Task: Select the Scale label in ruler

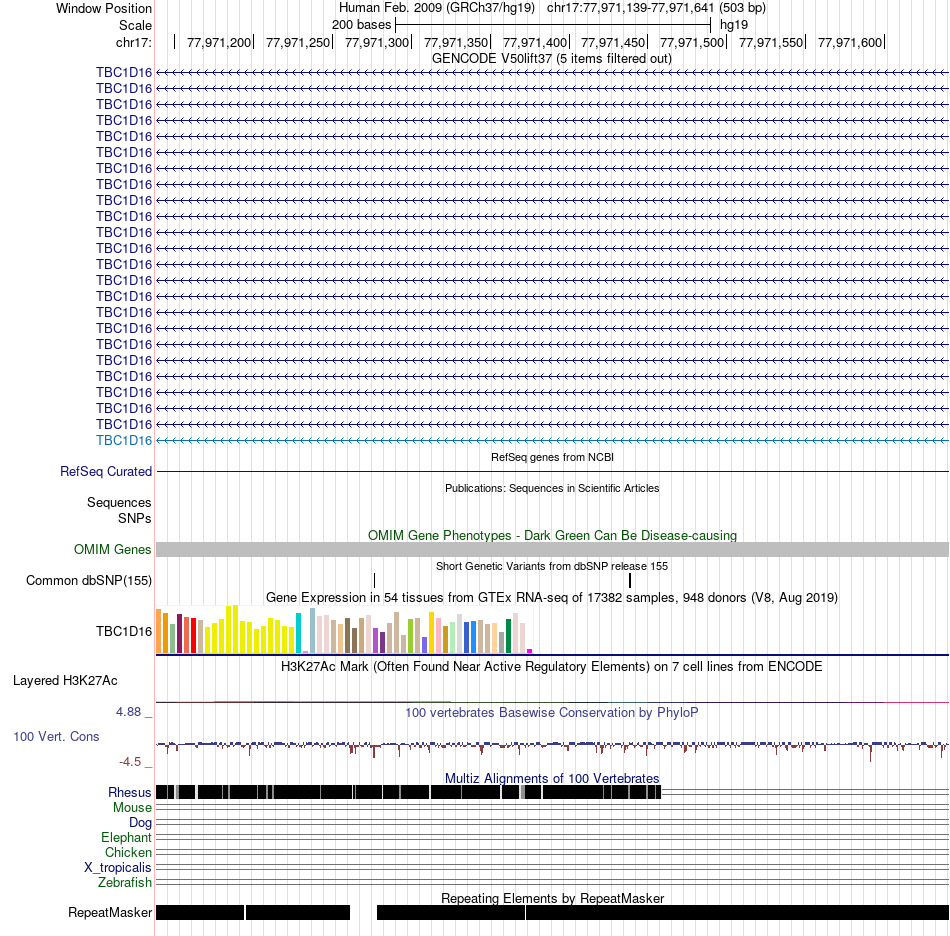Action: (x=135, y=25)
